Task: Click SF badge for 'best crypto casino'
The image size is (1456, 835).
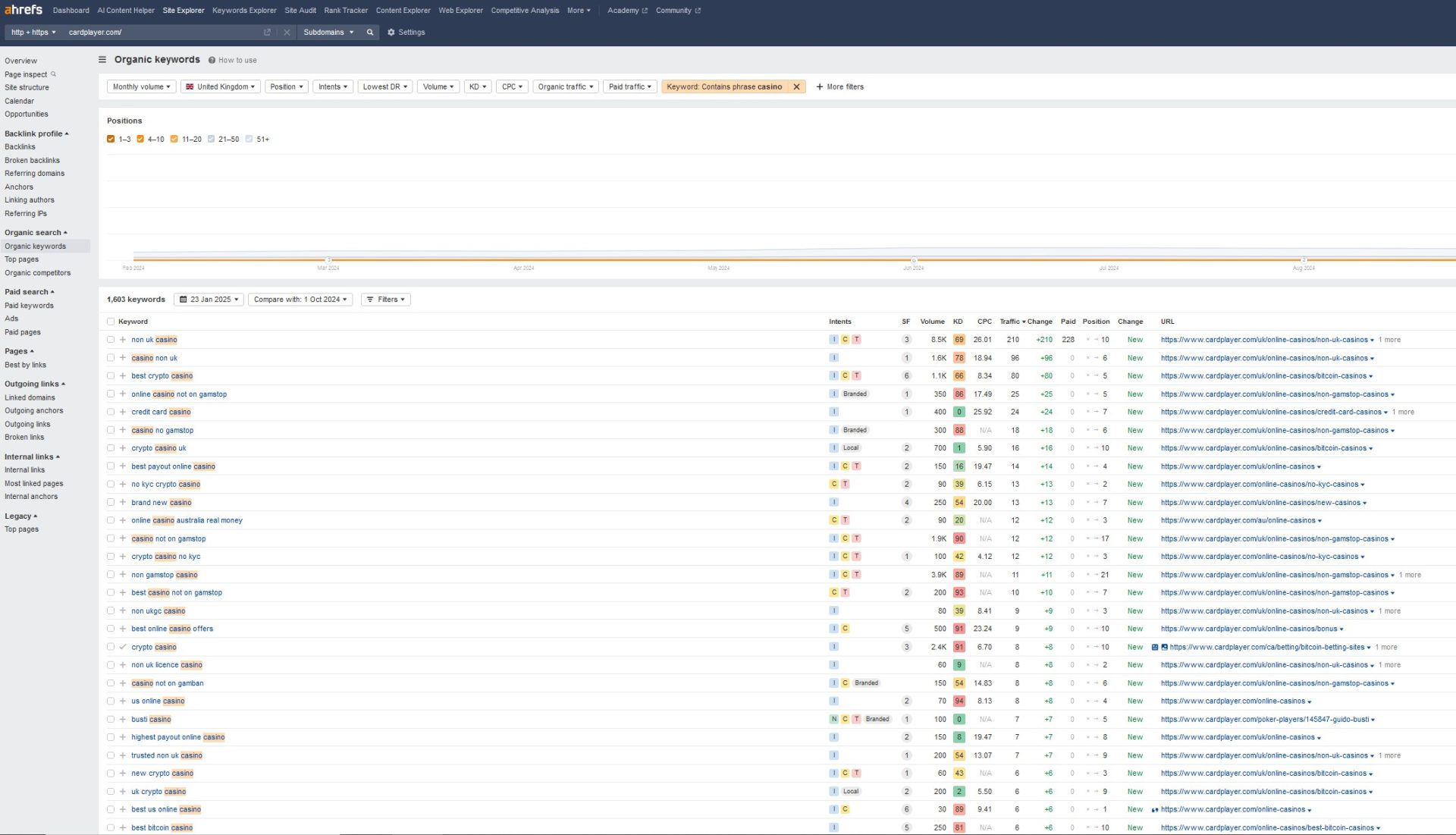Action: 906,375
